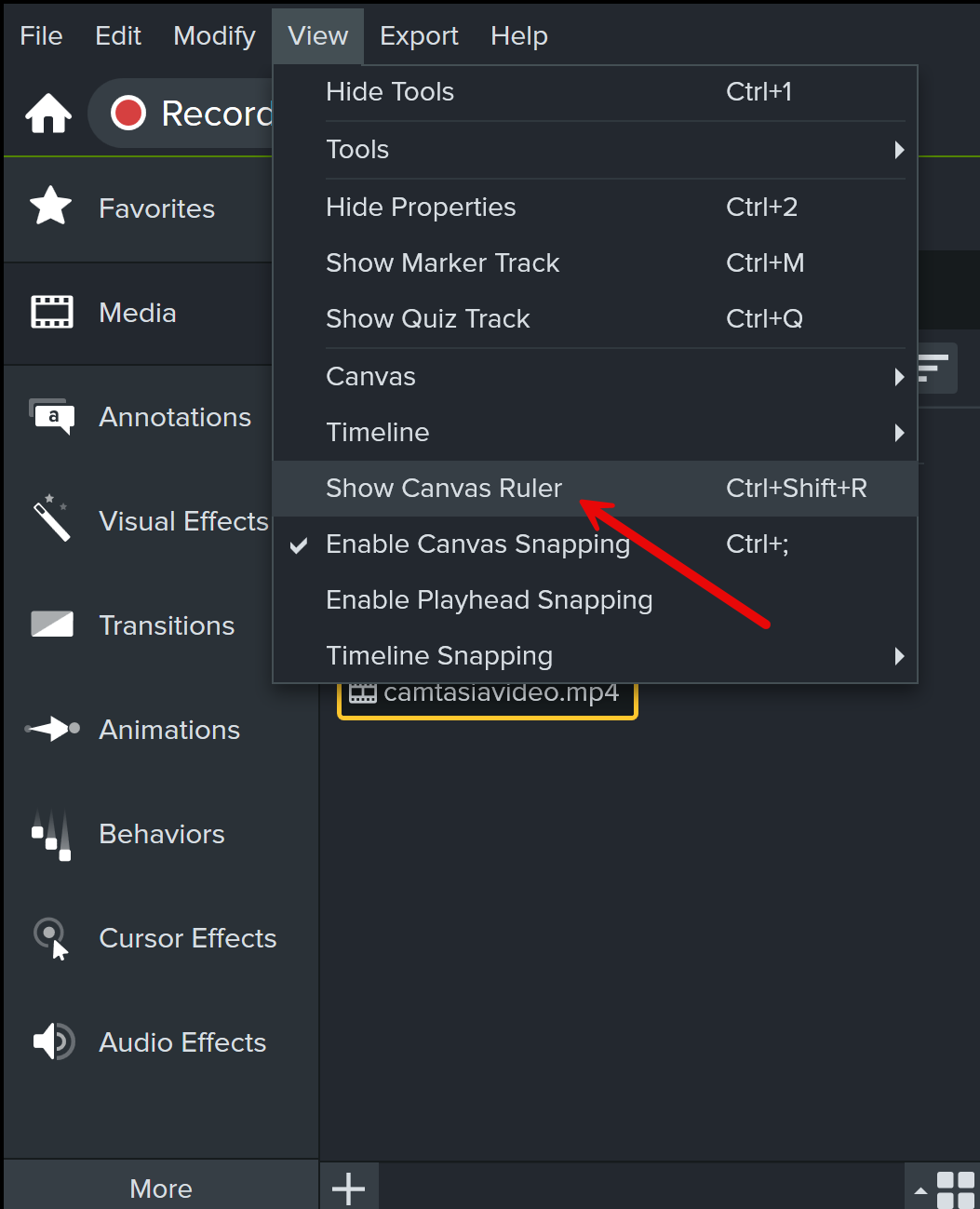Select the Behaviors icon

click(52, 835)
